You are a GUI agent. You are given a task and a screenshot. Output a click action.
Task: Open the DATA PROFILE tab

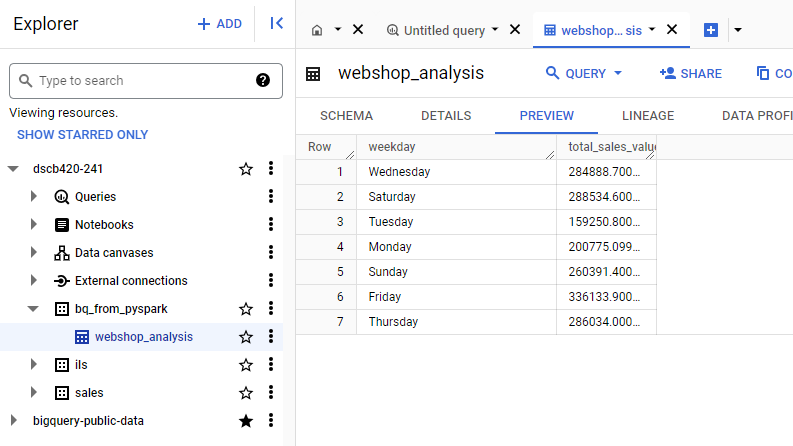[x=757, y=116]
